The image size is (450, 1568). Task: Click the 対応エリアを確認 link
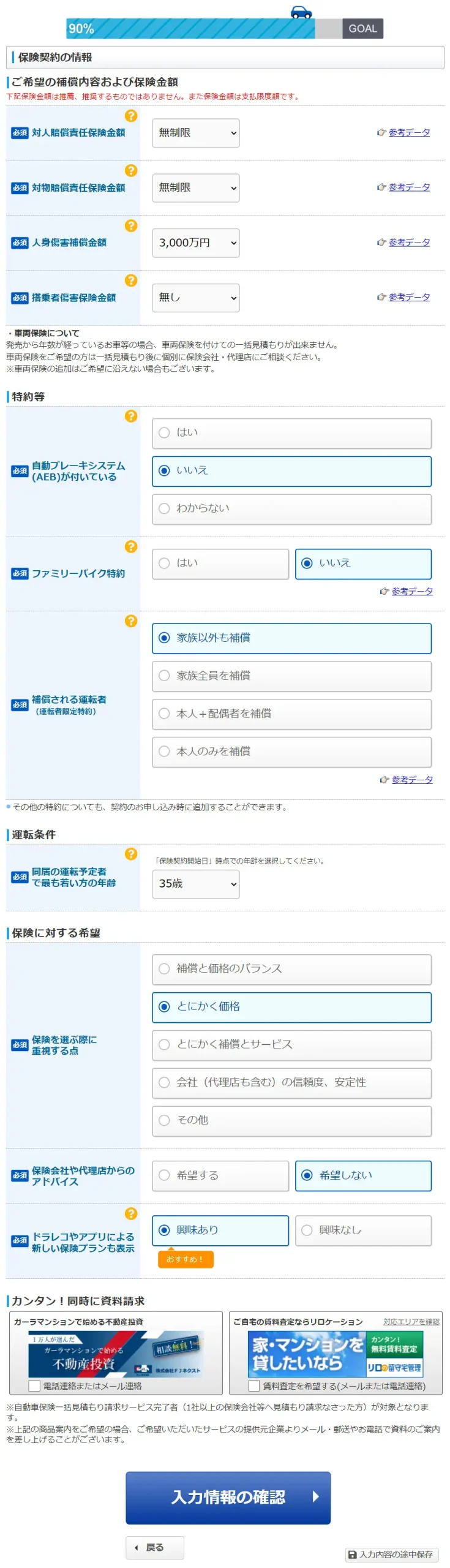click(411, 1321)
